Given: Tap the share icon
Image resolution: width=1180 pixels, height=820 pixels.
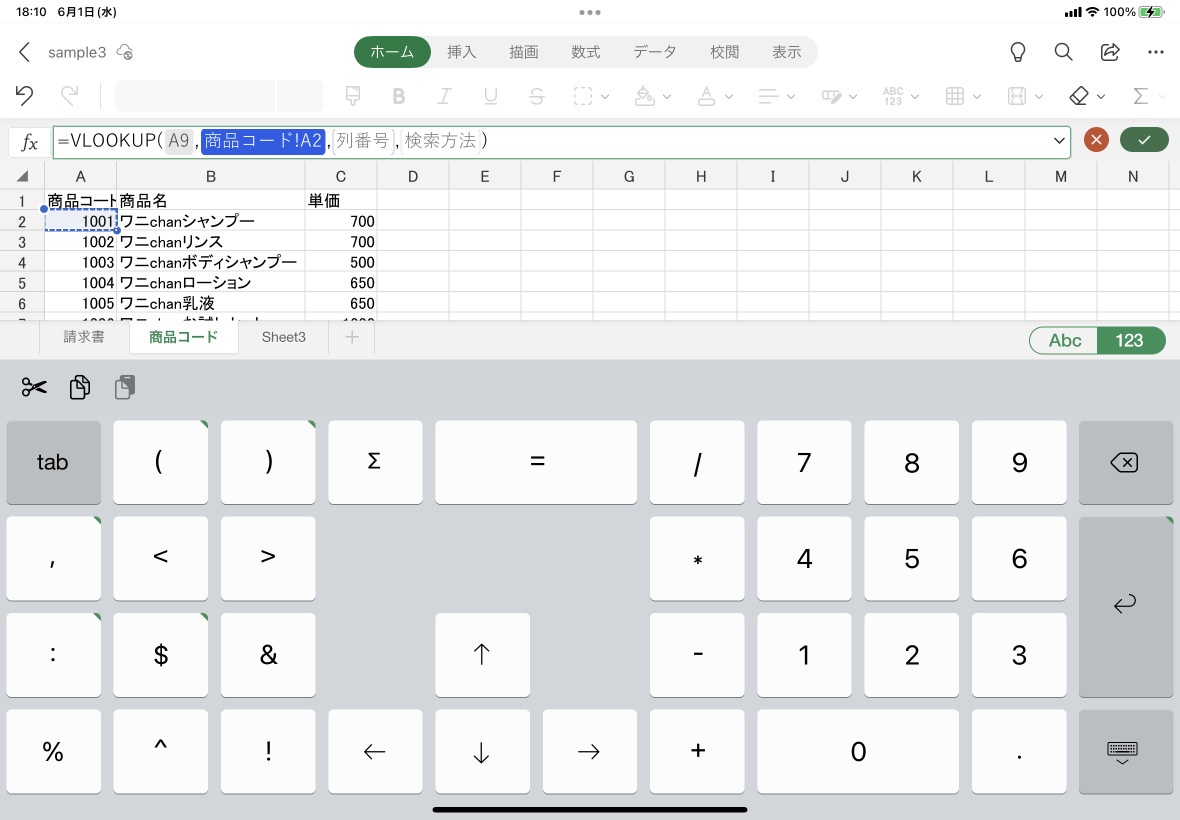Looking at the screenshot, I should click(1110, 52).
